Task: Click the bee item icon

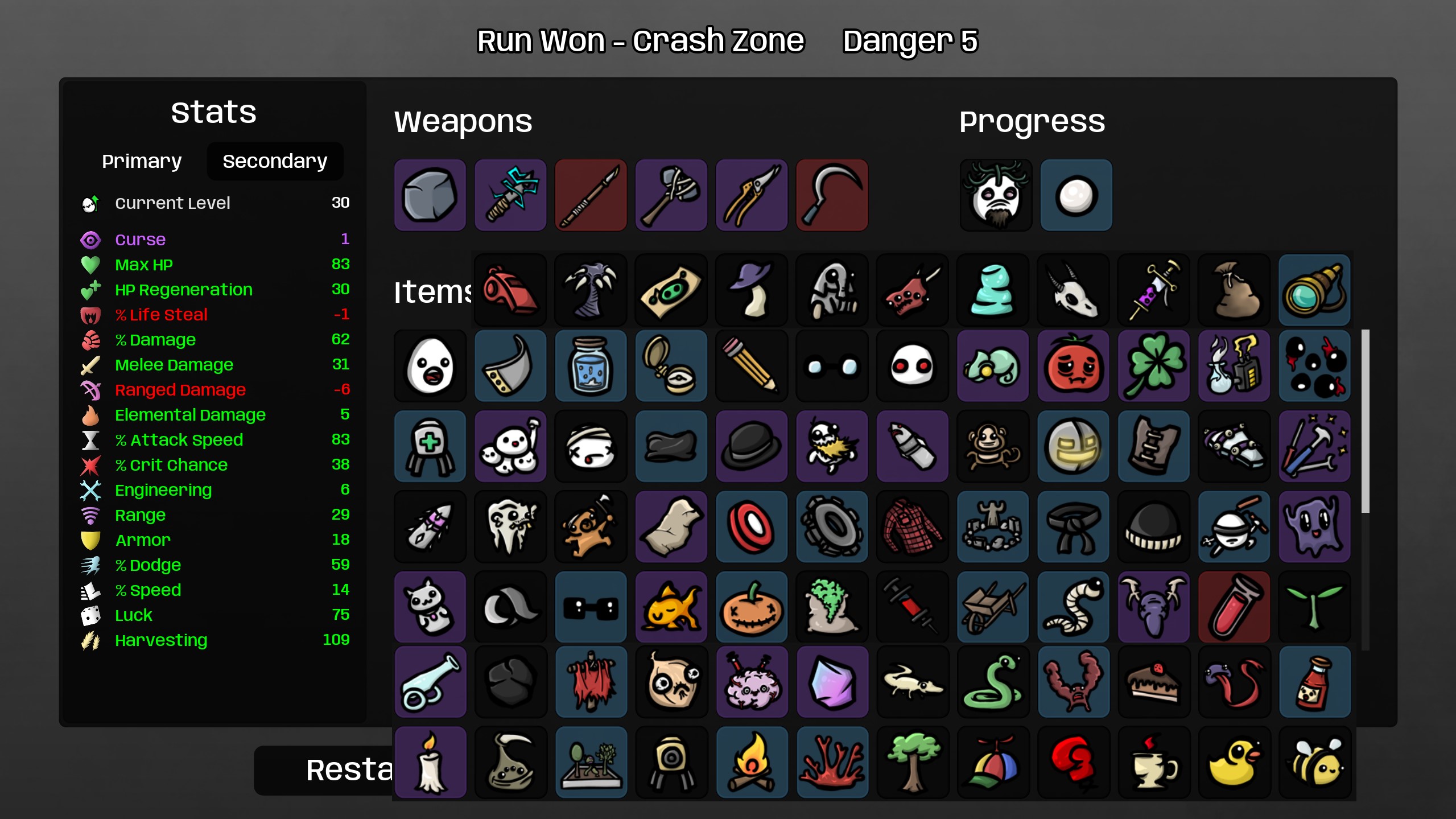Action: [x=1314, y=763]
